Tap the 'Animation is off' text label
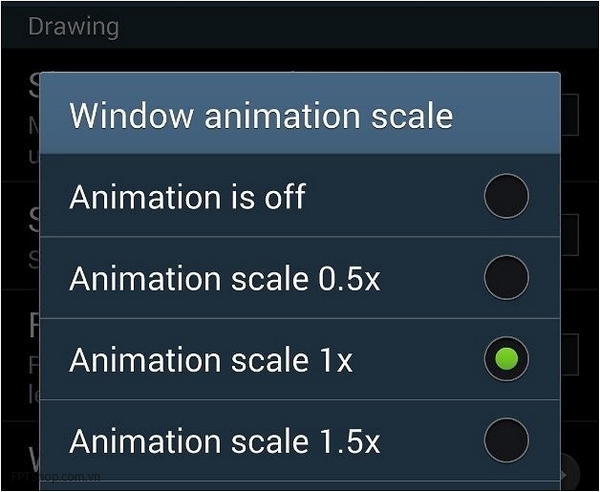The height and width of the screenshot is (492, 600). 187,197
